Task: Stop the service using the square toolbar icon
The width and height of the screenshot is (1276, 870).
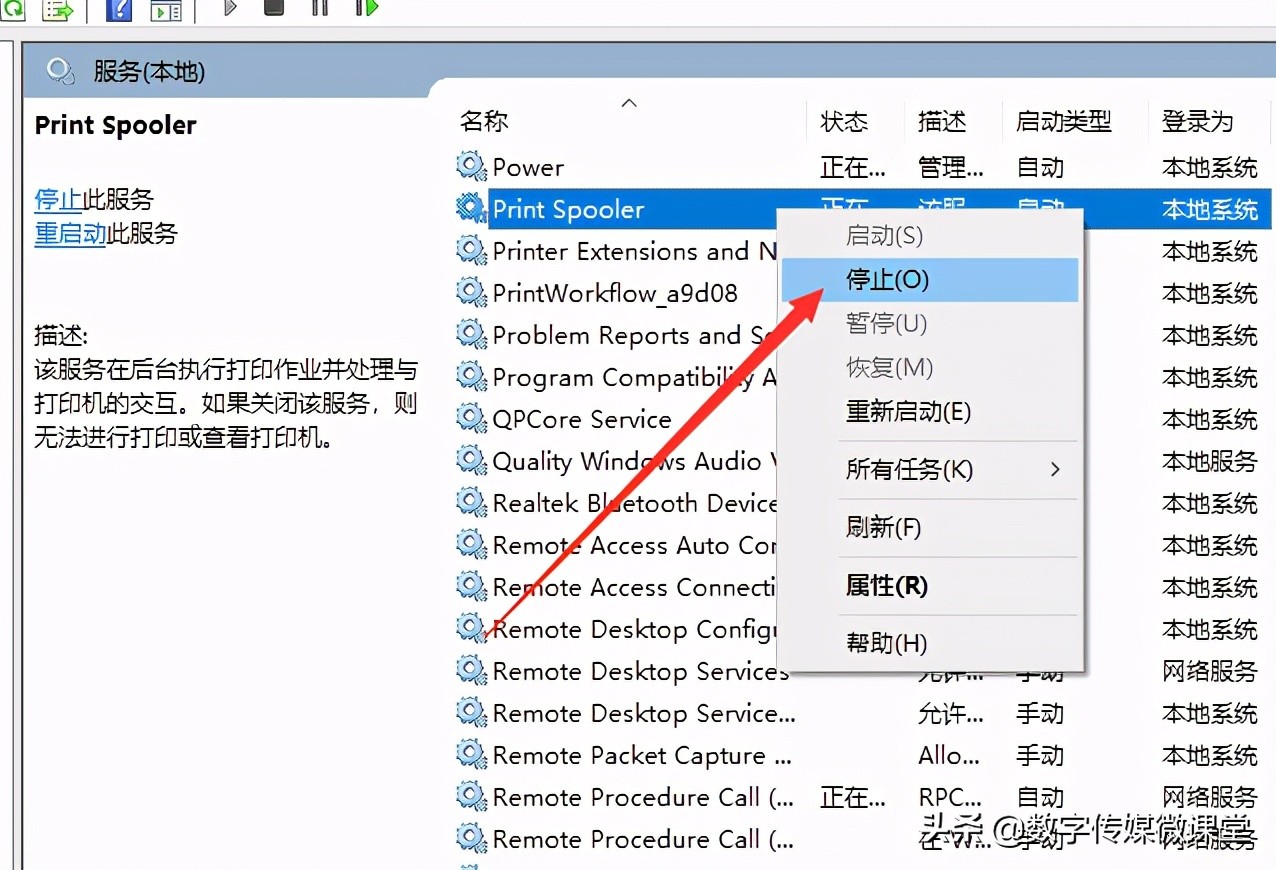Action: point(274,10)
